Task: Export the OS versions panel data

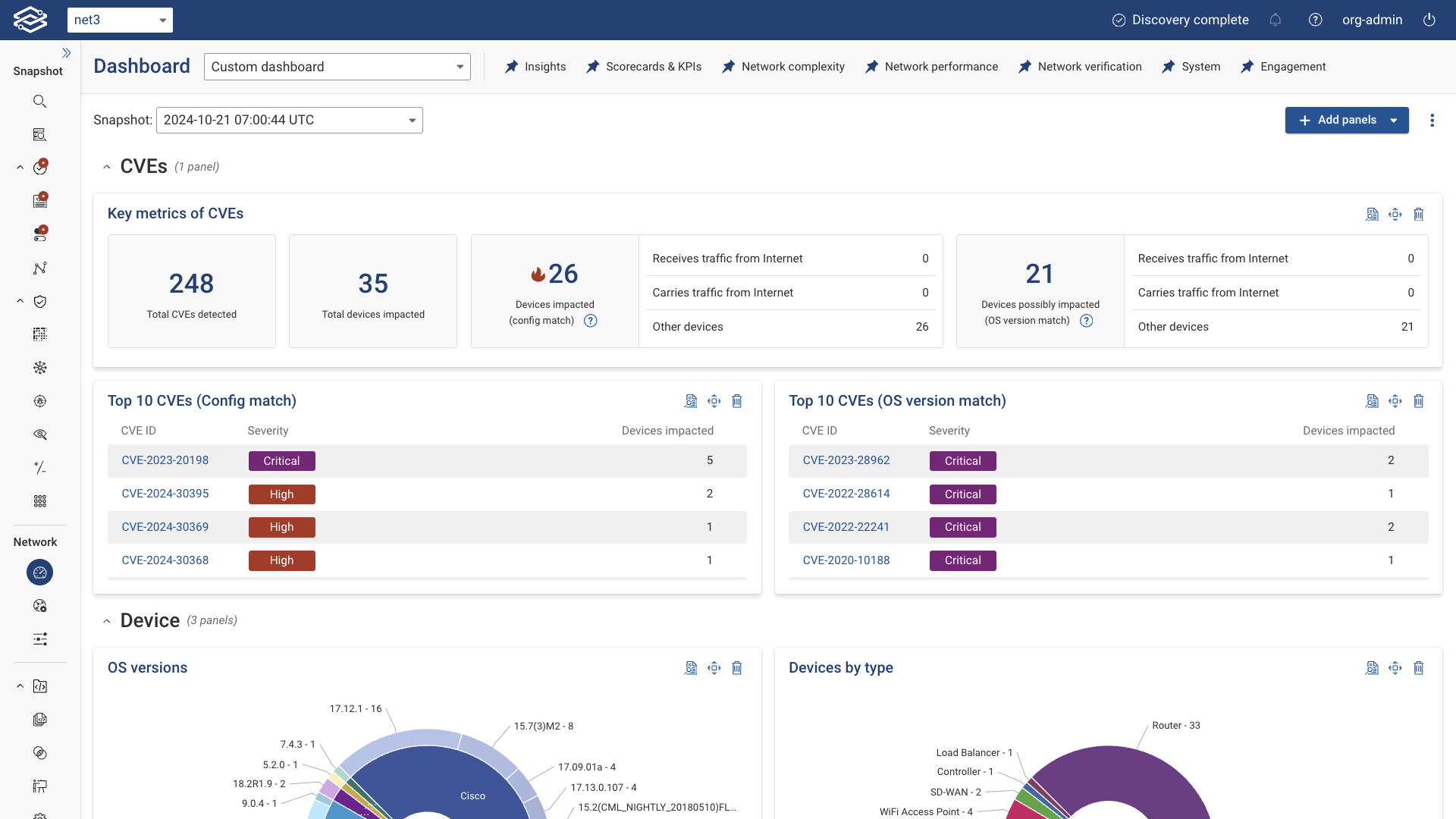Action: coord(691,668)
